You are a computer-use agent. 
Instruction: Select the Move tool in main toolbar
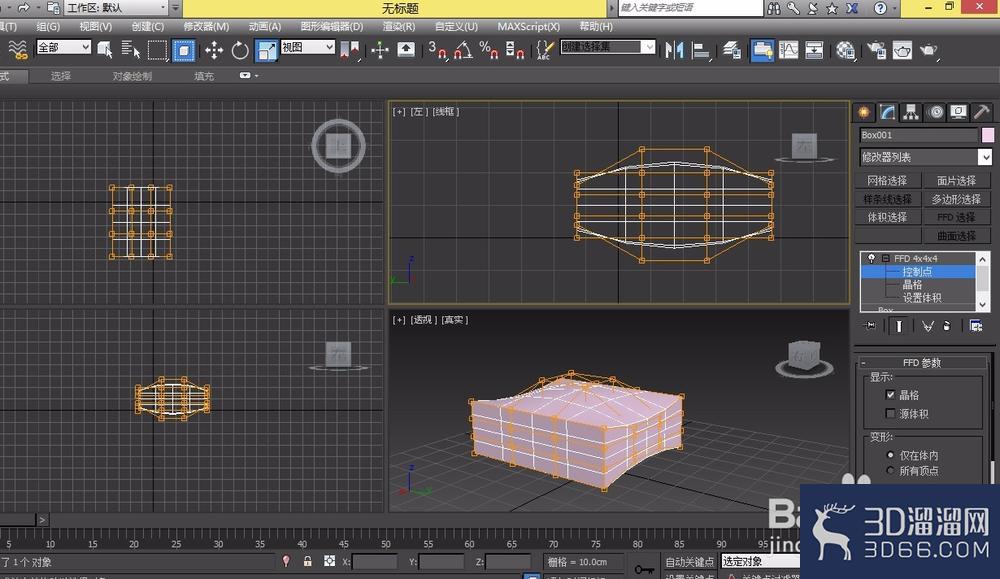214,50
